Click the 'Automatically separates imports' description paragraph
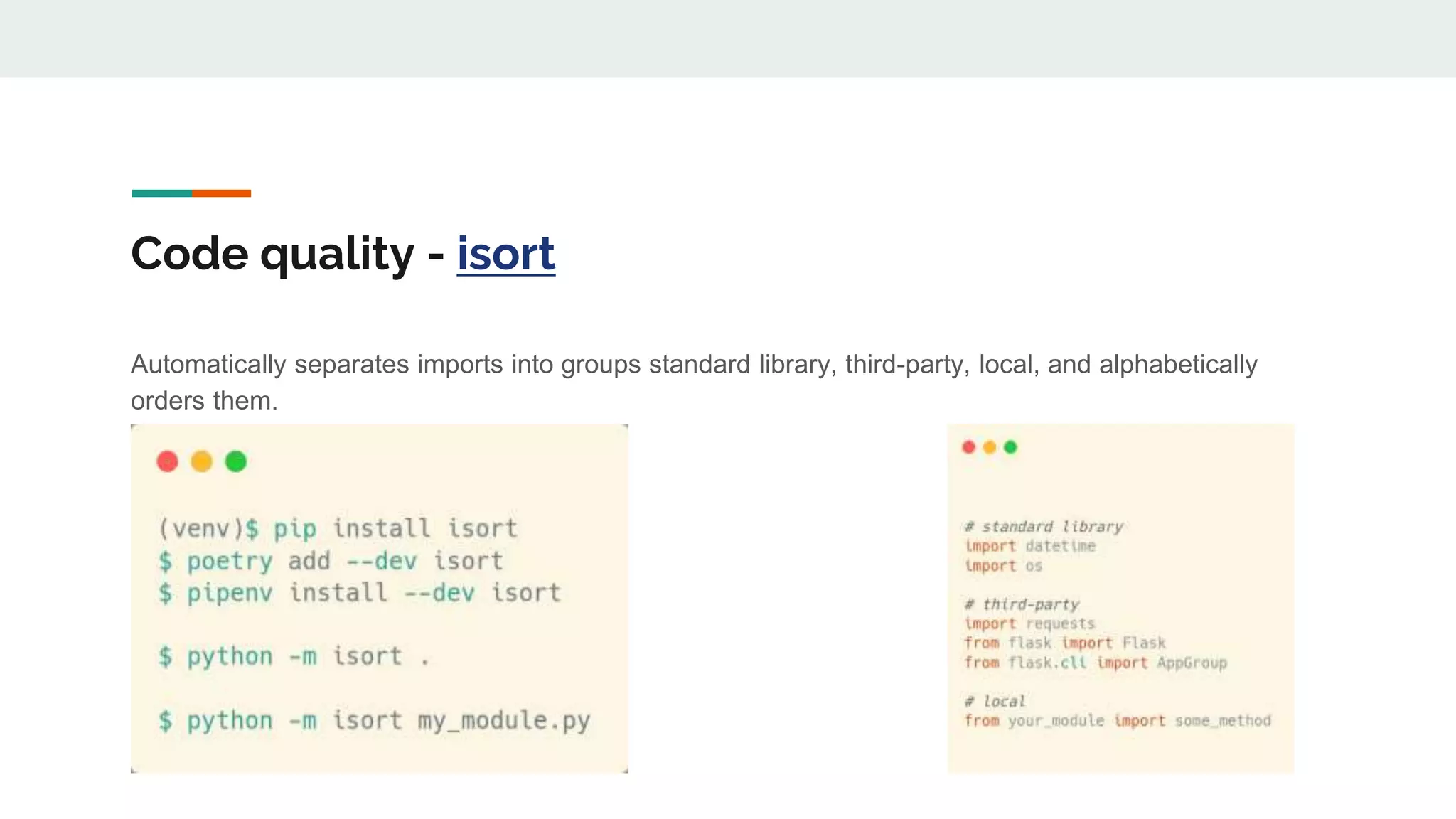The height and width of the screenshot is (819, 1456). coord(693,365)
